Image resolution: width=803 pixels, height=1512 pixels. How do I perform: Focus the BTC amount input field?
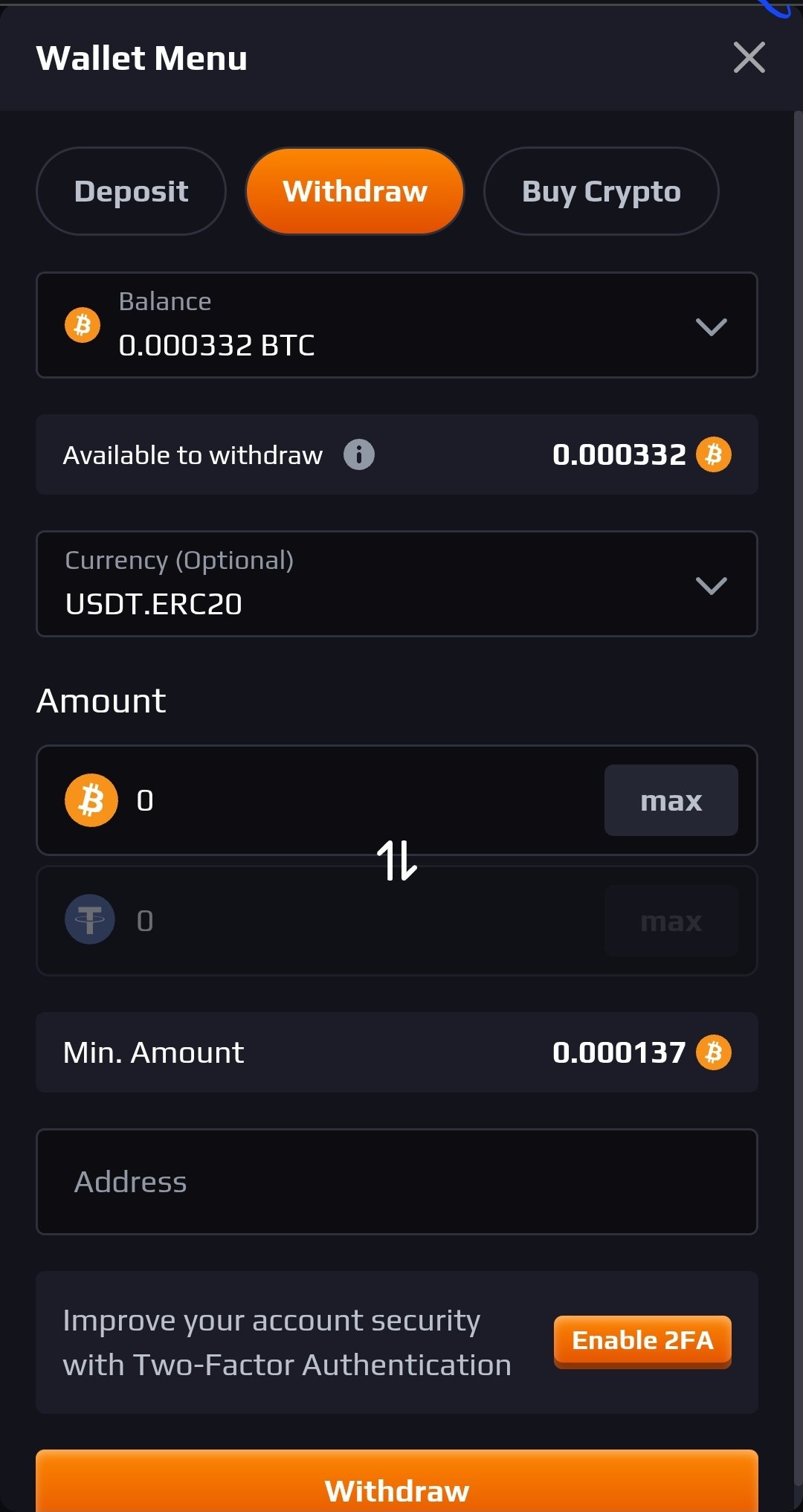point(357,800)
